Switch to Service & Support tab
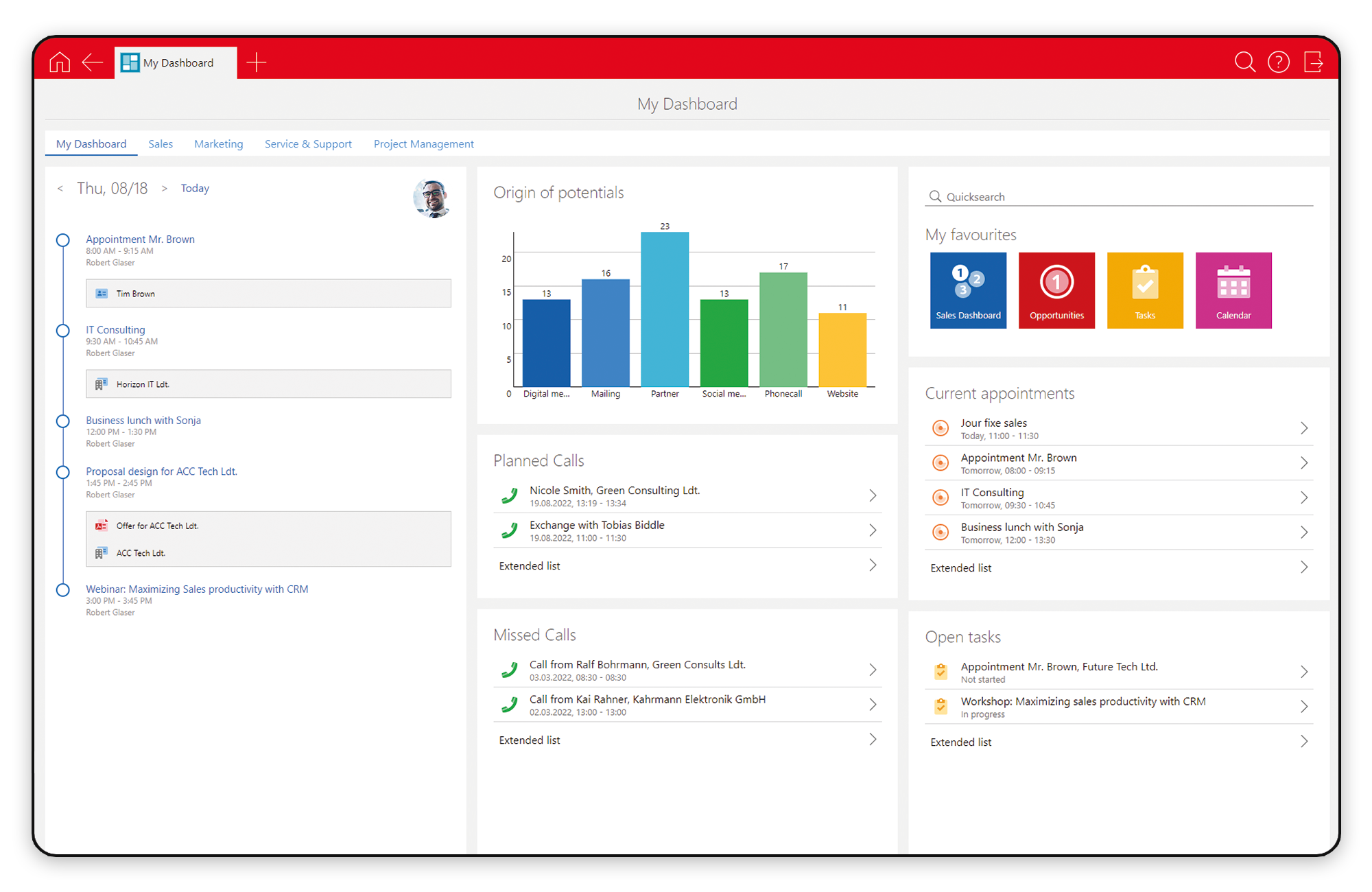This screenshot has width=1372, height=892. pos(308,144)
